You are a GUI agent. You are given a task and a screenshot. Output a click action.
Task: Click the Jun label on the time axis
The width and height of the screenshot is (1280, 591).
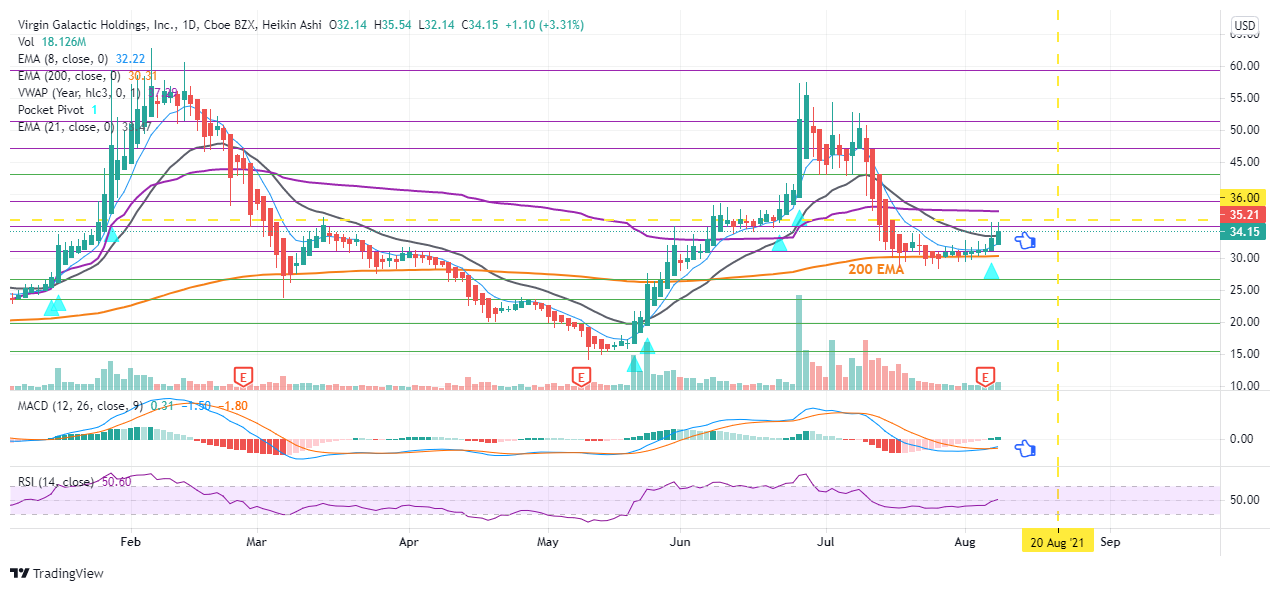tap(679, 542)
